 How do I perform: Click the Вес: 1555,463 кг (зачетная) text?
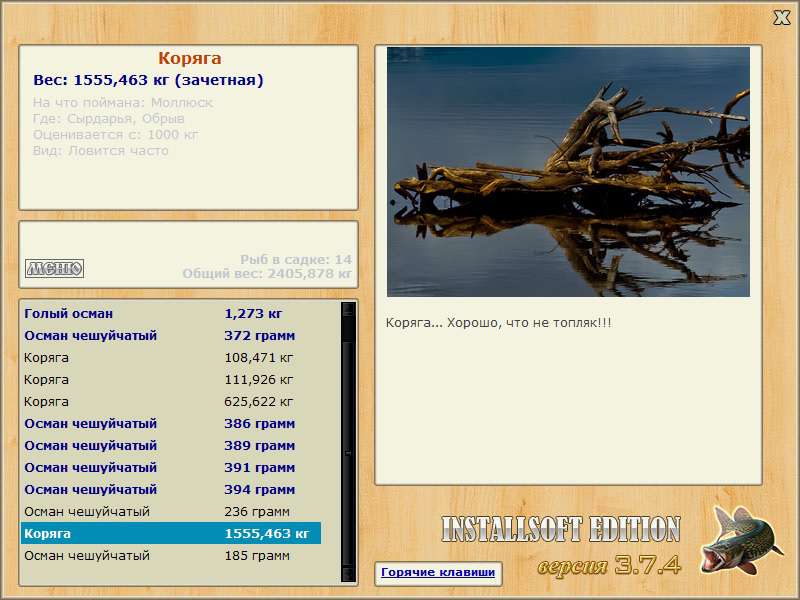pyautogui.click(x=148, y=80)
